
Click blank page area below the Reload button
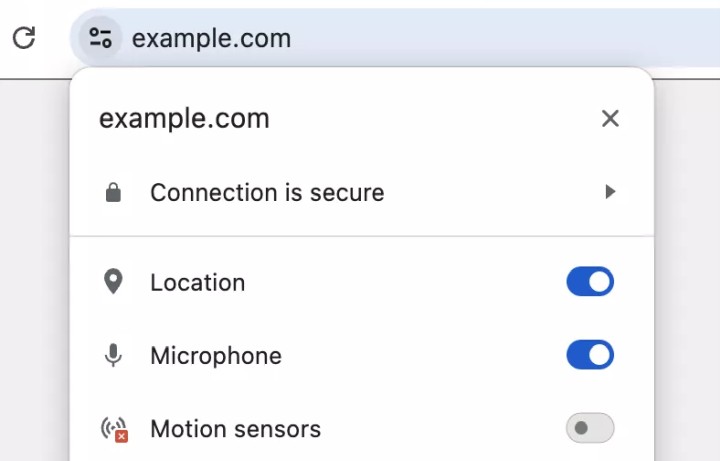pos(30,250)
